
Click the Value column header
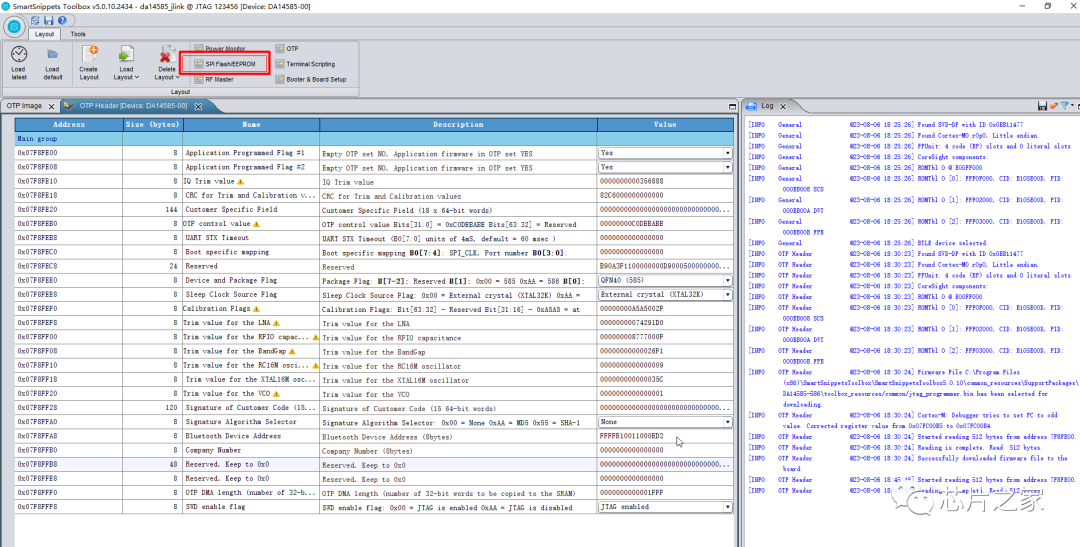coord(665,125)
